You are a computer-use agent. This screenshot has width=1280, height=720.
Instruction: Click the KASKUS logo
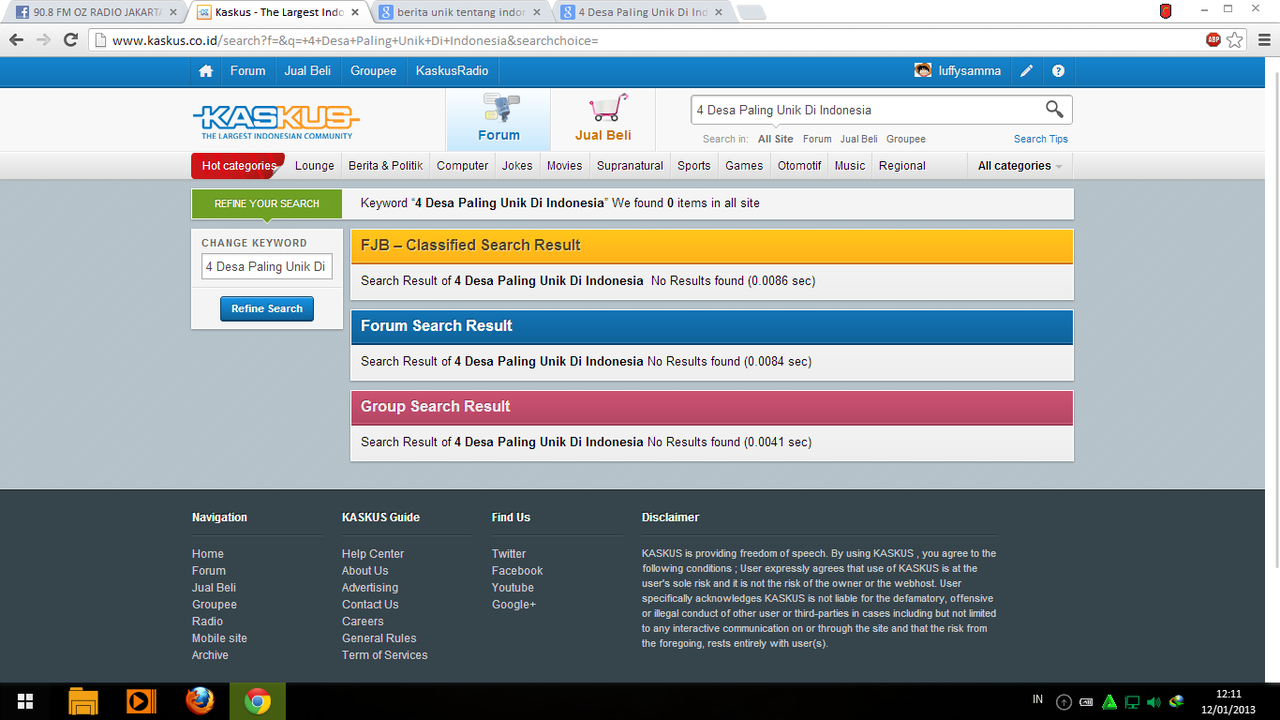tap(275, 122)
